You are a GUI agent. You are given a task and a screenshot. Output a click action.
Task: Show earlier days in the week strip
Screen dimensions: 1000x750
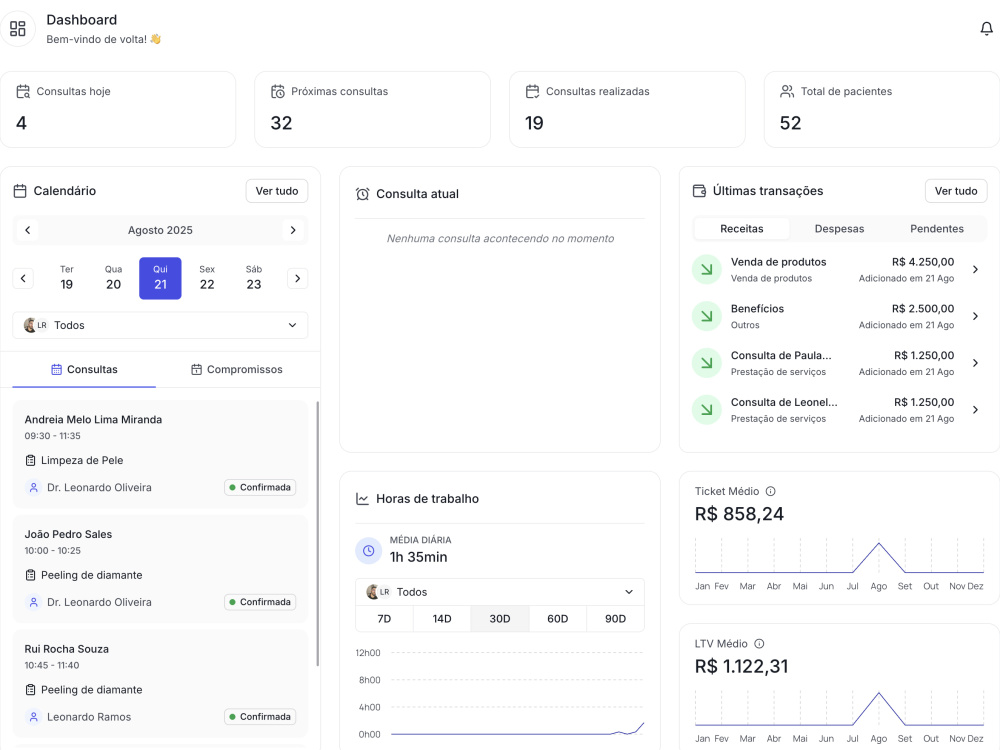[23, 278]
